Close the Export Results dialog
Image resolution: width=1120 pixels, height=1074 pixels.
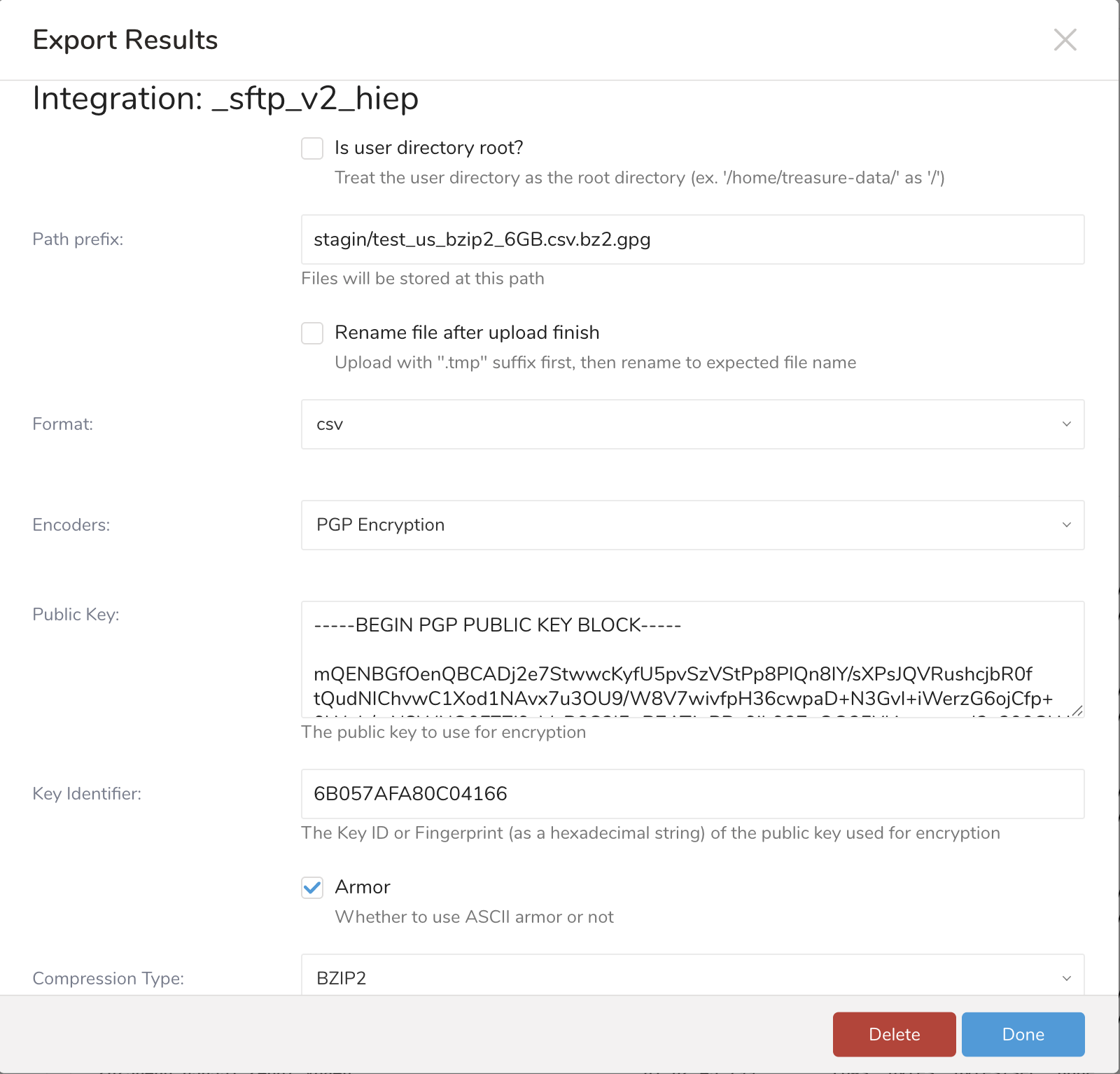coord(1065,40)
